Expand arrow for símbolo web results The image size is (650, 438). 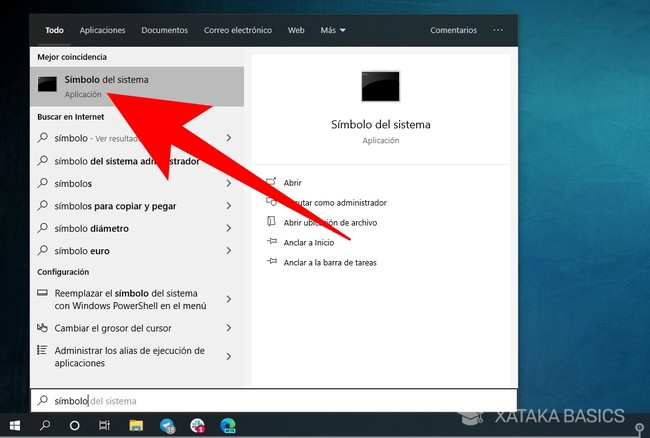228,138
